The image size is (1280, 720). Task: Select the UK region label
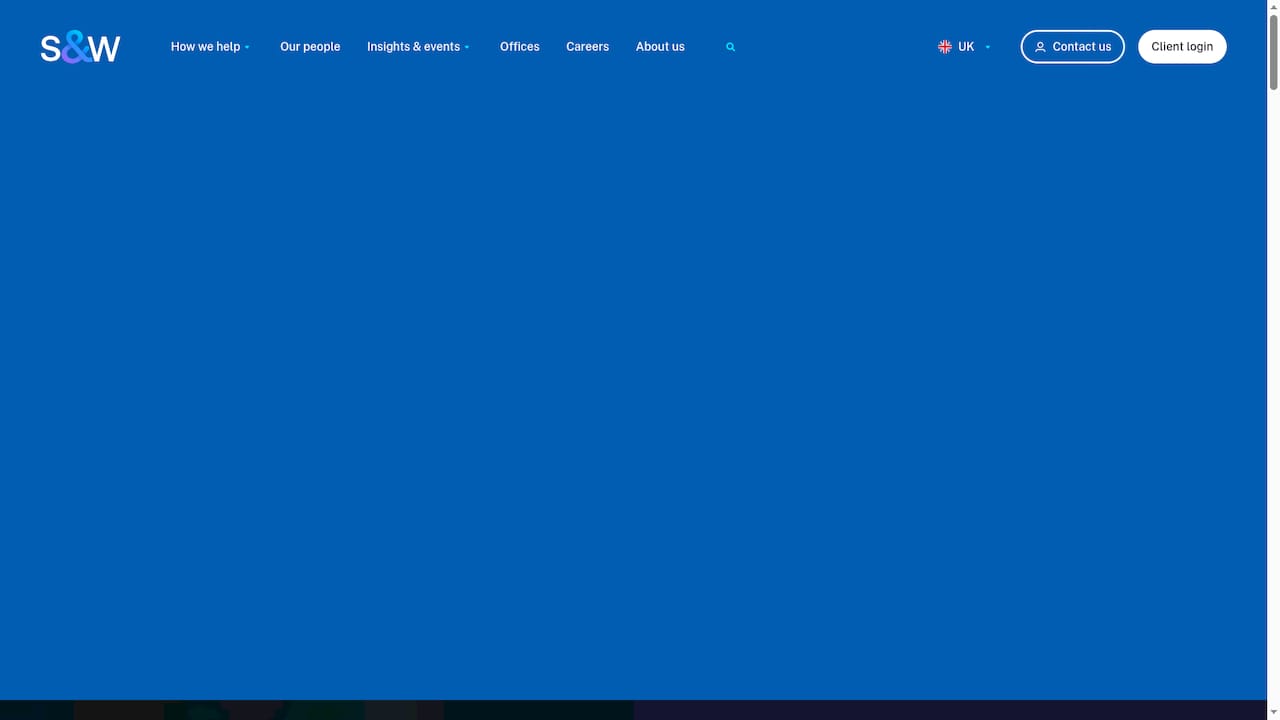966,47
